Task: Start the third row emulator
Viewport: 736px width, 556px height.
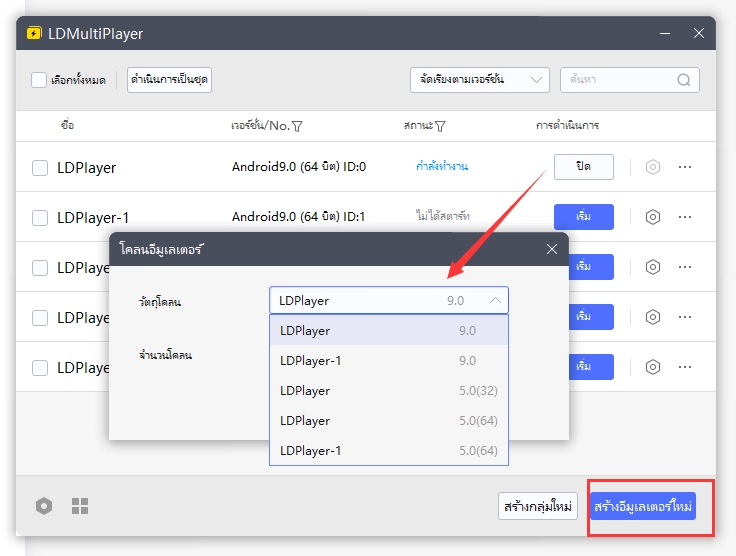Action: tap(591, 267)
